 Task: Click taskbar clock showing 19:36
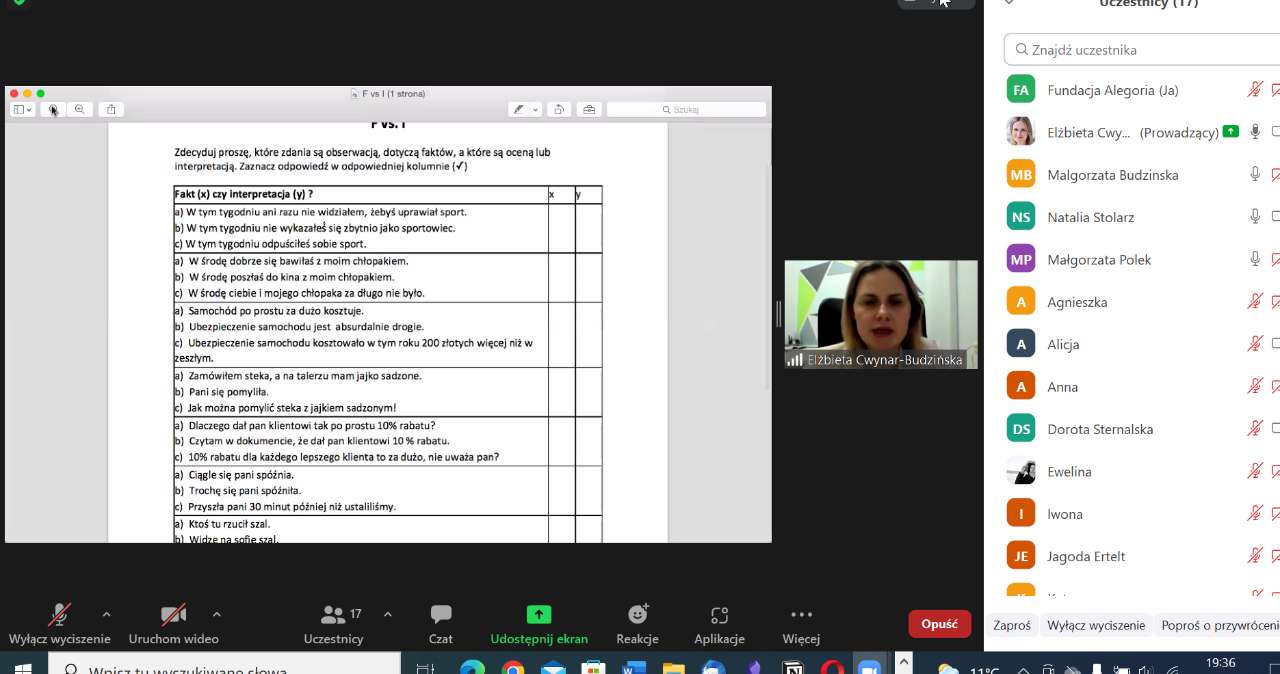tap(1220, 664)
